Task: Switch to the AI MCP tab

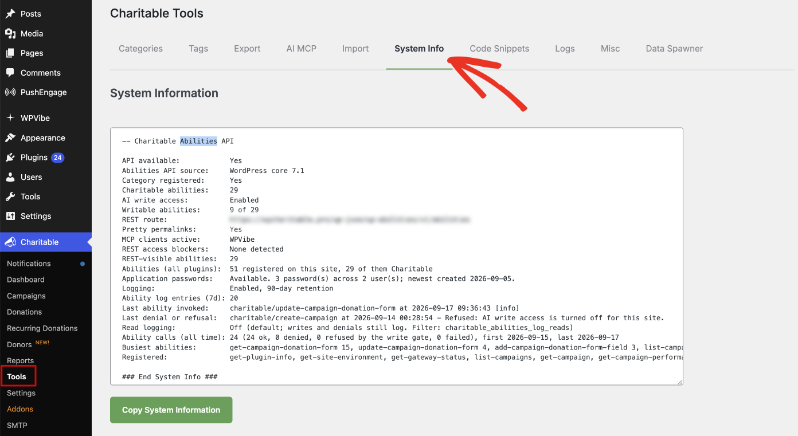Action: (x=301, y=49)
